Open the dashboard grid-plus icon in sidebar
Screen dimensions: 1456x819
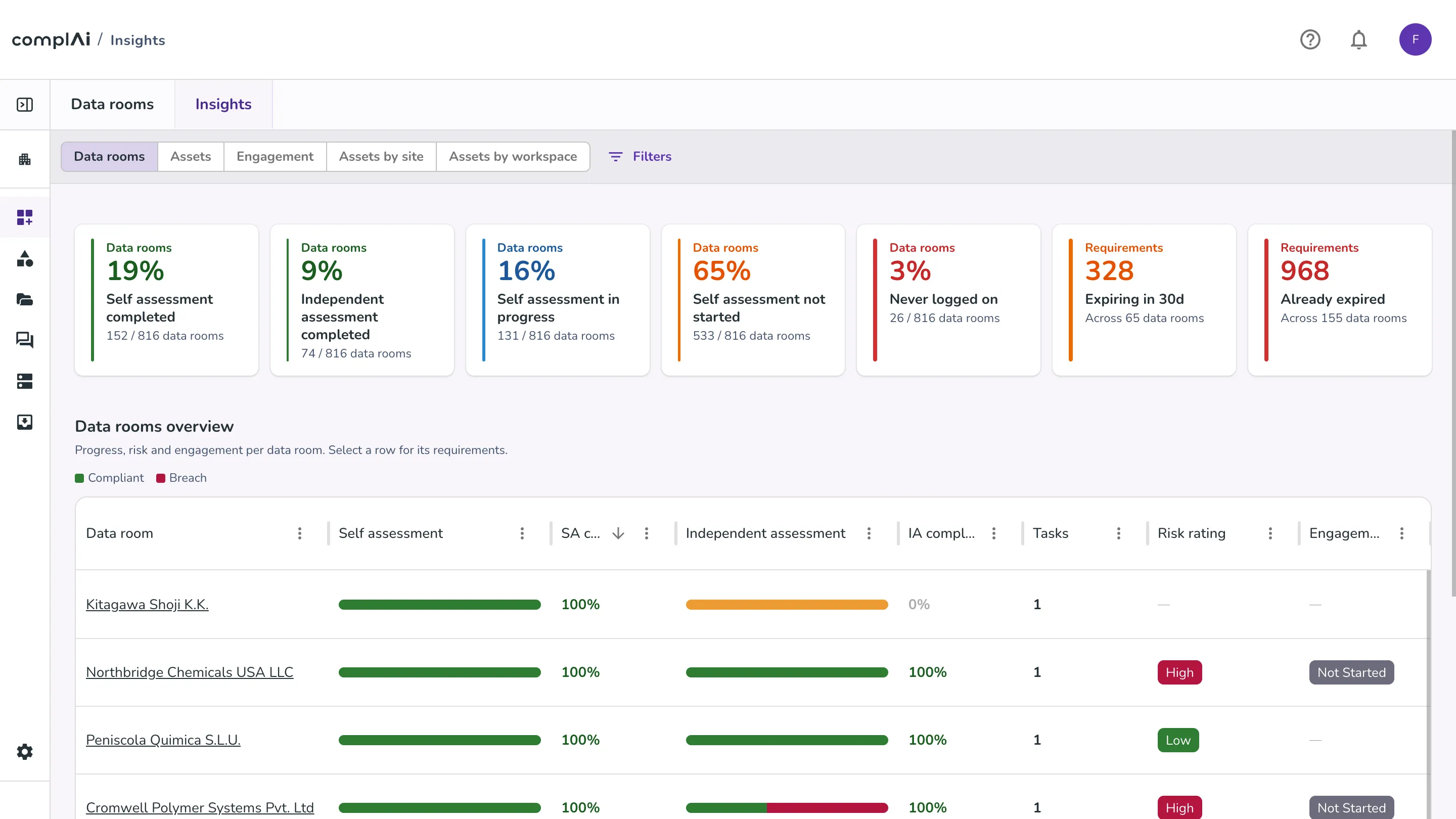tap(25, 217)
